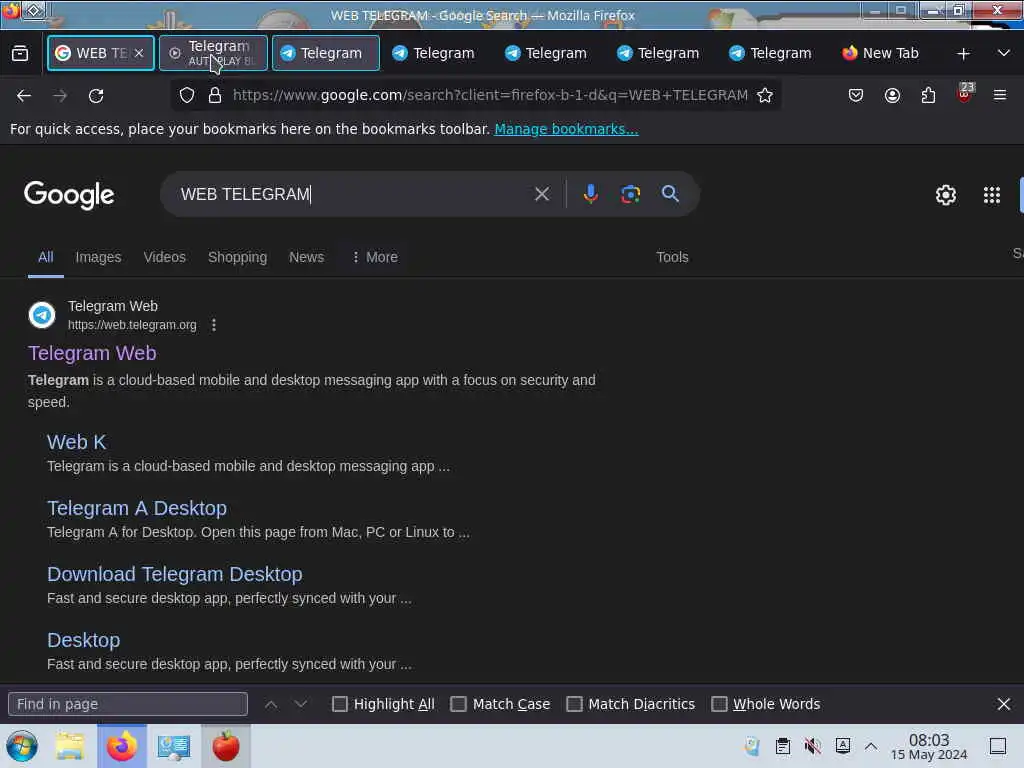The image size is (1024, 768).
Task: Open file manager from taskbar
Action: 70,746
